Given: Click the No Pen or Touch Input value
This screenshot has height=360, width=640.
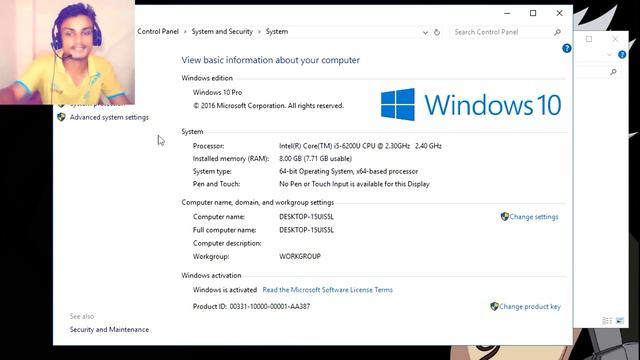Looking at the screenshot, I should click(x=354, y=184).
